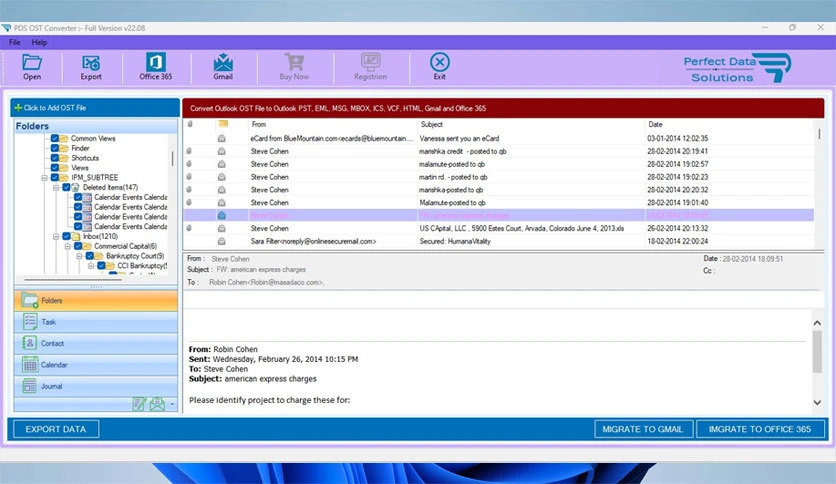Click the Commercial Capital folder icon

click(87, 246)
